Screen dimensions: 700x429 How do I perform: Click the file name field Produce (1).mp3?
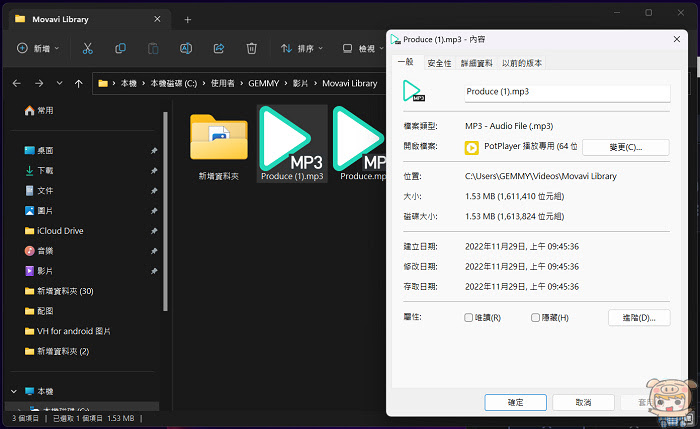tap(567, 92)
